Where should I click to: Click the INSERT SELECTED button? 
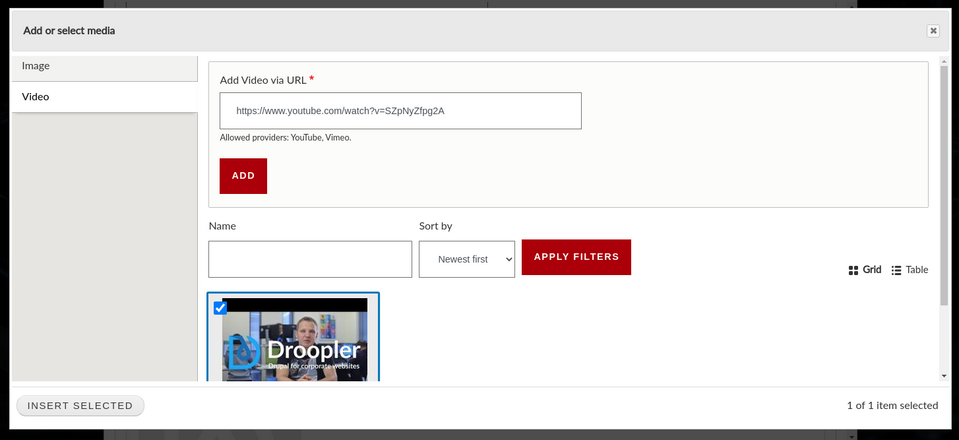(x=80, y=406)
